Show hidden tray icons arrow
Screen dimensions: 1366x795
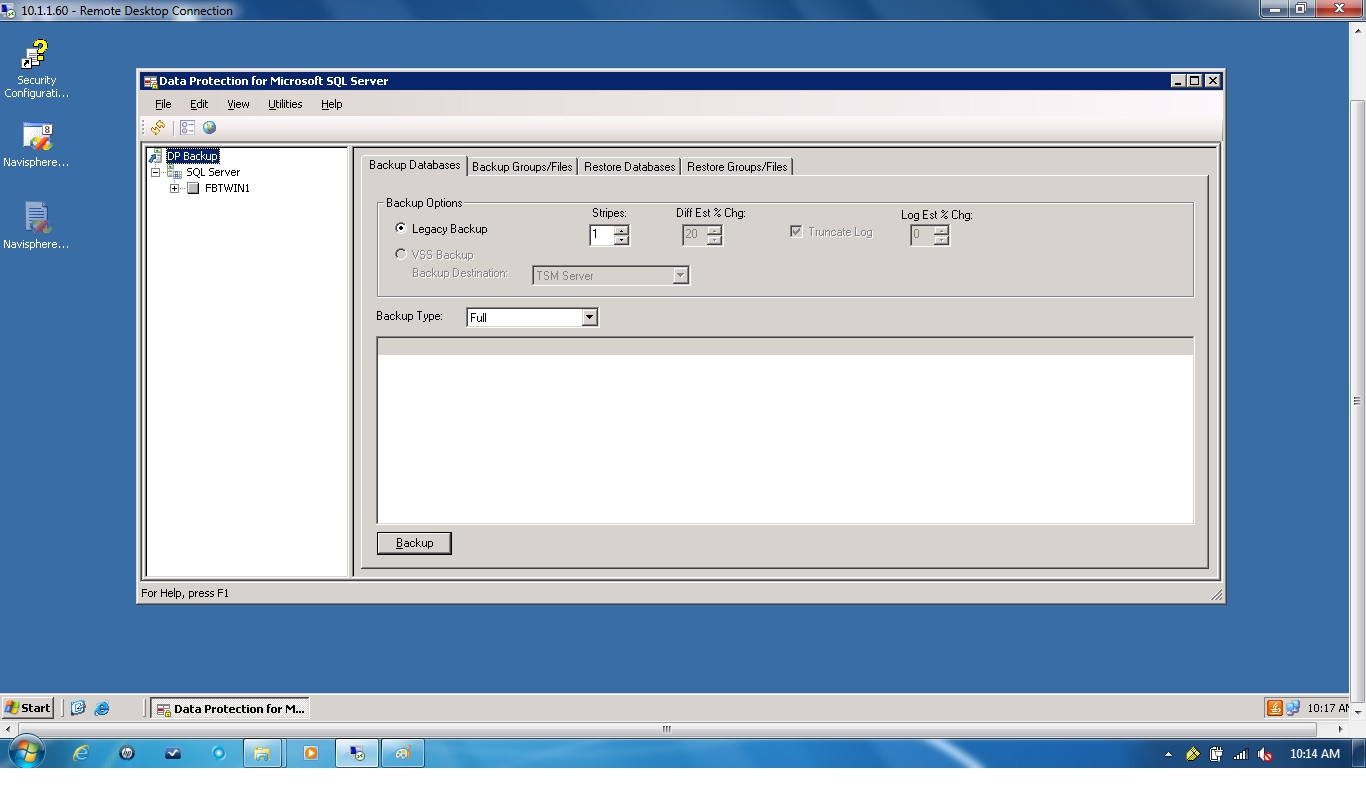coord(1168,754)
